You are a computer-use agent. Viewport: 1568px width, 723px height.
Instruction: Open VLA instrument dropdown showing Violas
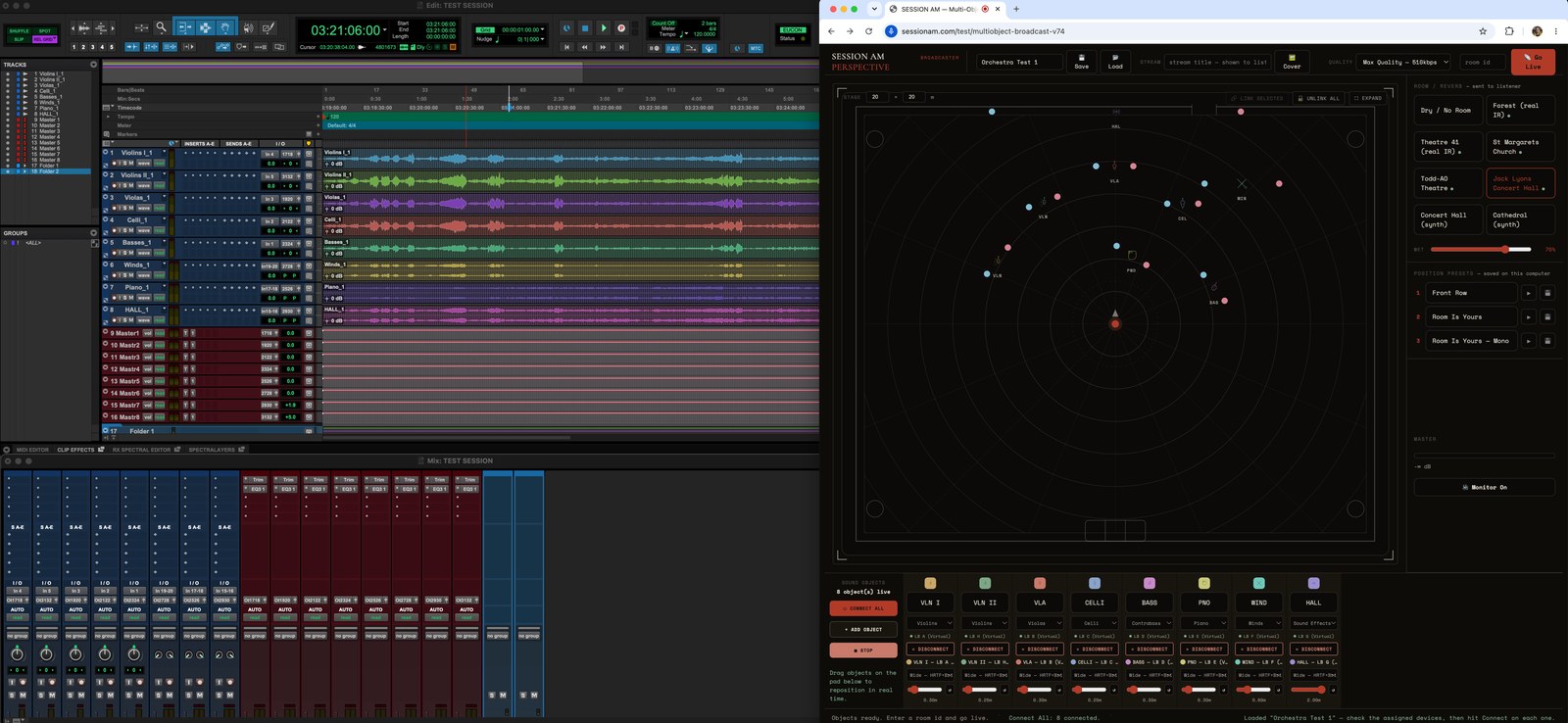1040,623
